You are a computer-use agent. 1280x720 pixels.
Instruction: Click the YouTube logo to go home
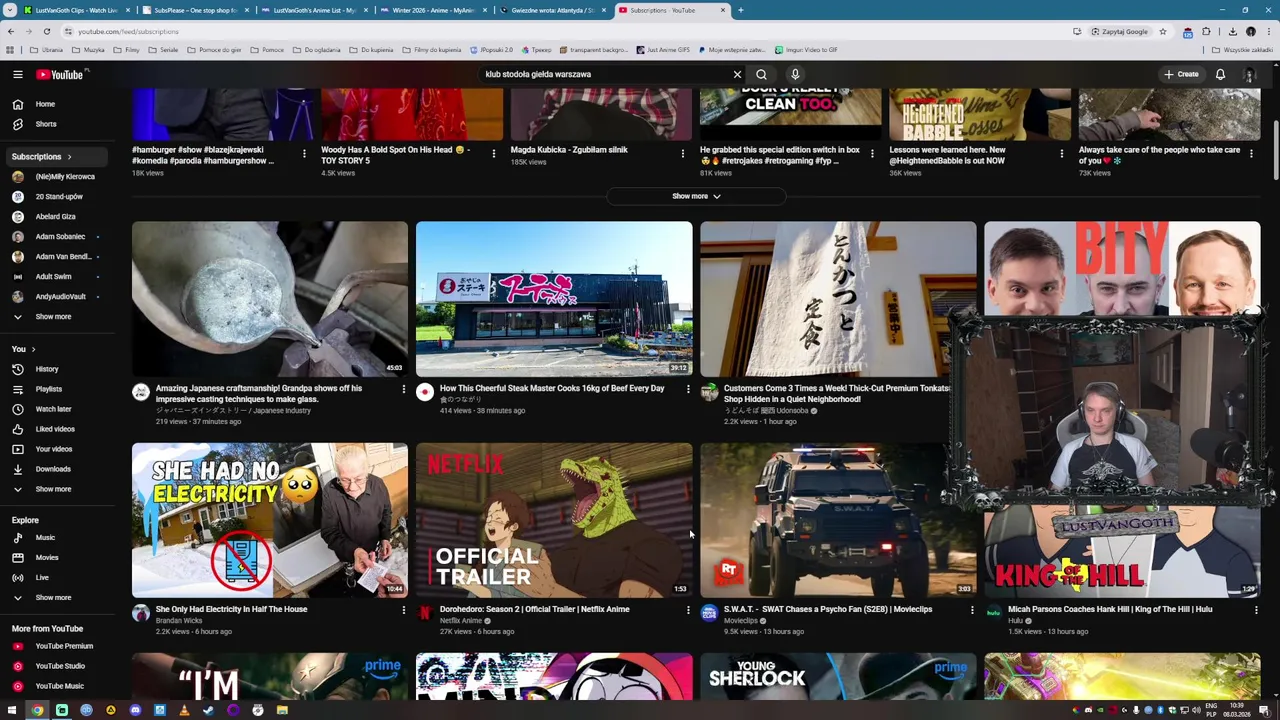tap(60, 74)
